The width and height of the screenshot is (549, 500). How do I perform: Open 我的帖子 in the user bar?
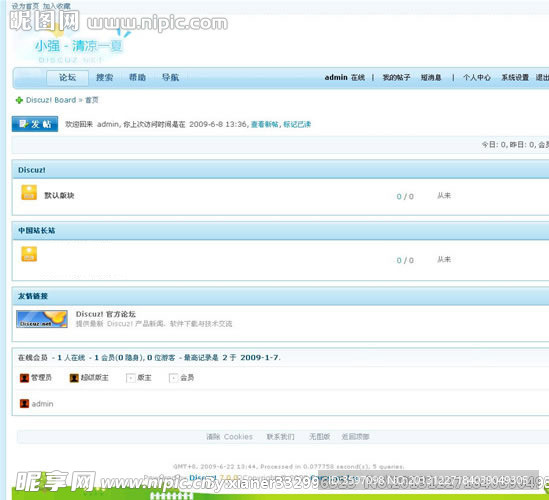coord(396,77)
